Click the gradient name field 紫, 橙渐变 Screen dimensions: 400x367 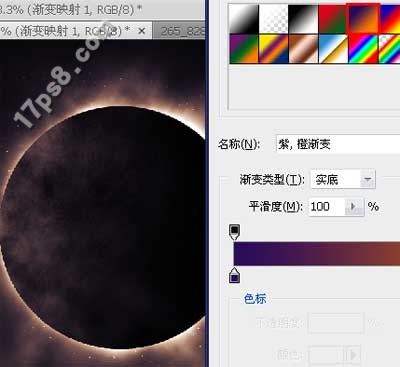tap(338, 144)
